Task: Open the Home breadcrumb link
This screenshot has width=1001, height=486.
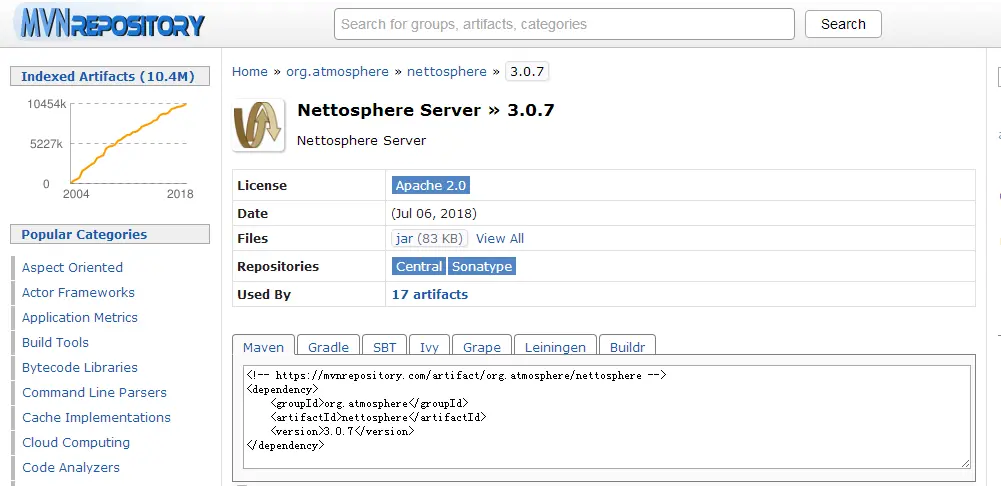Action: (250, 72)
